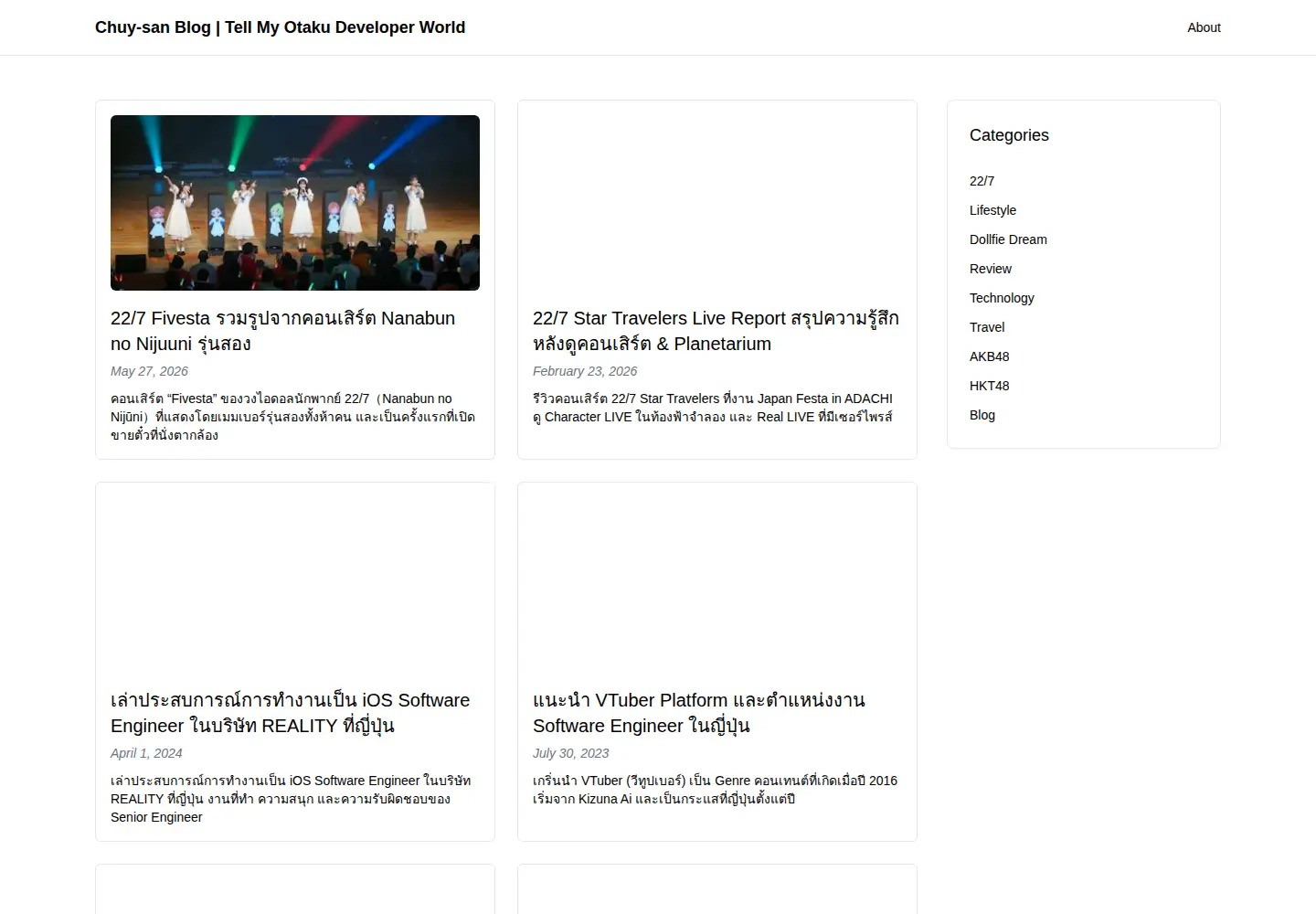Click the May 27, 2026 post date

pos(149,371)
